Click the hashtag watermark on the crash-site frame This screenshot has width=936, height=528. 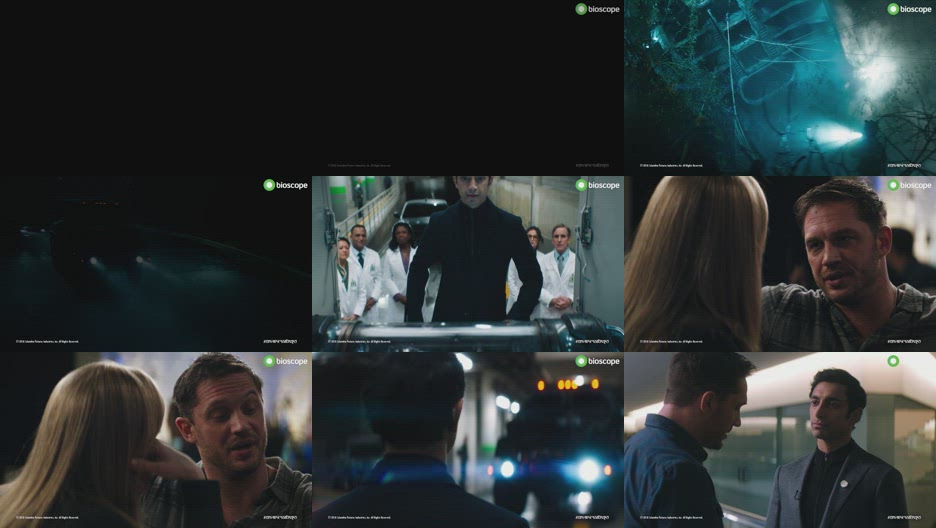tap(904, 165)
